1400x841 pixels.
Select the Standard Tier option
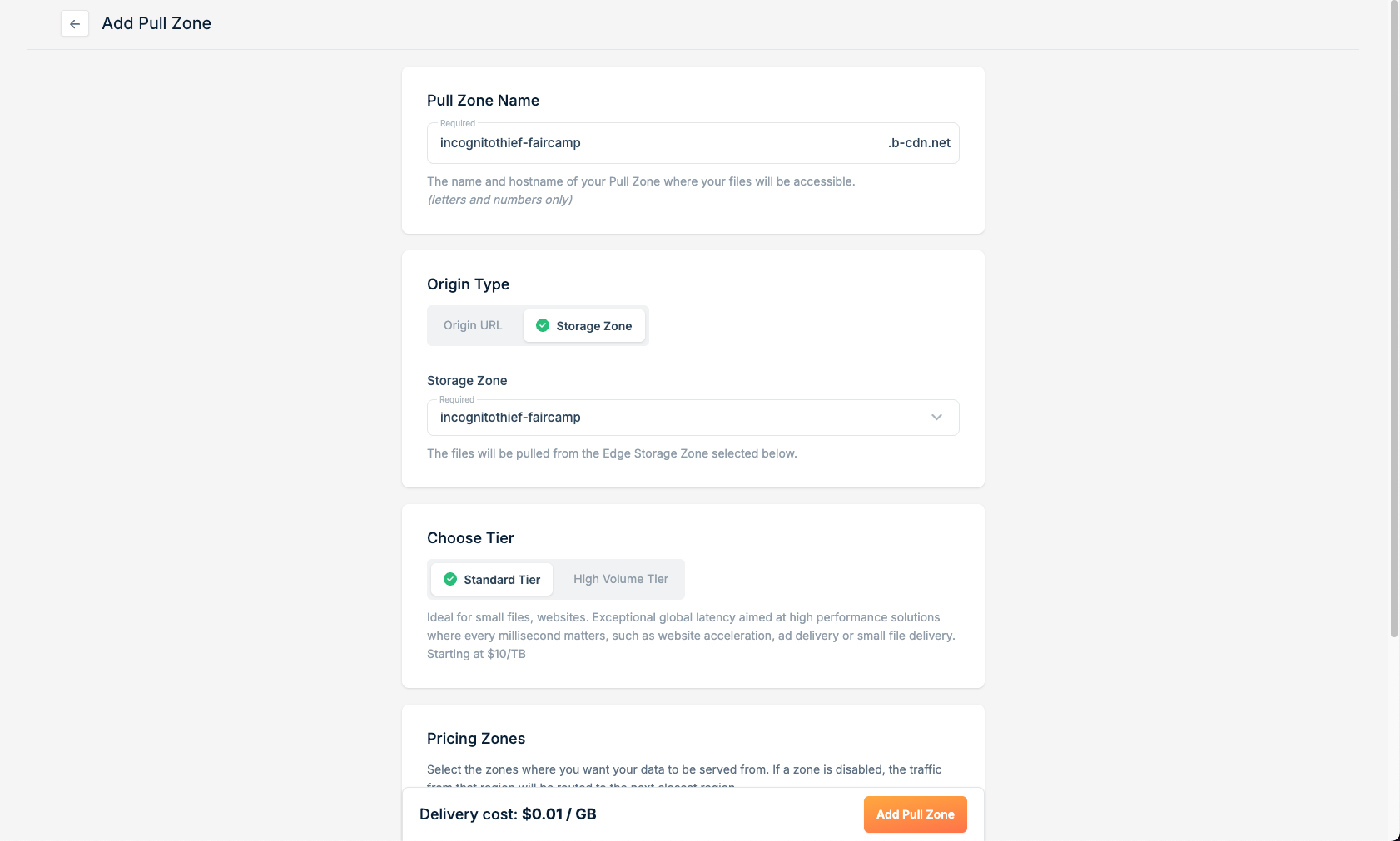tap(492, 579)
